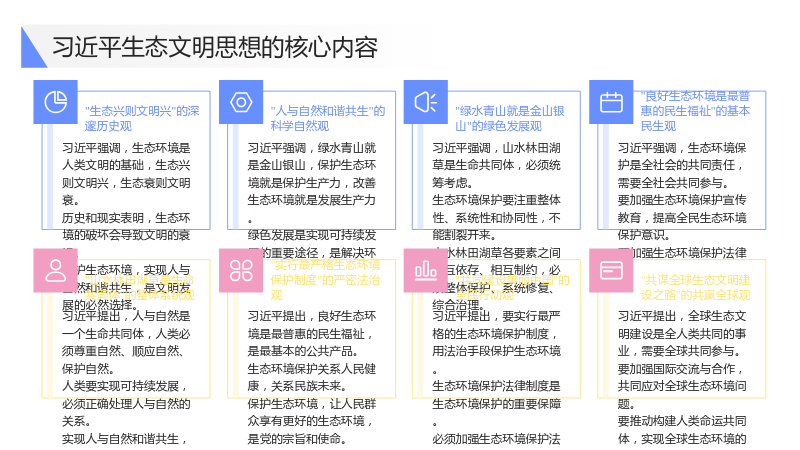This screenshot has height=450, width=800.
Task: Click the blue speaker megaphone icon
Action: (426, 102)
